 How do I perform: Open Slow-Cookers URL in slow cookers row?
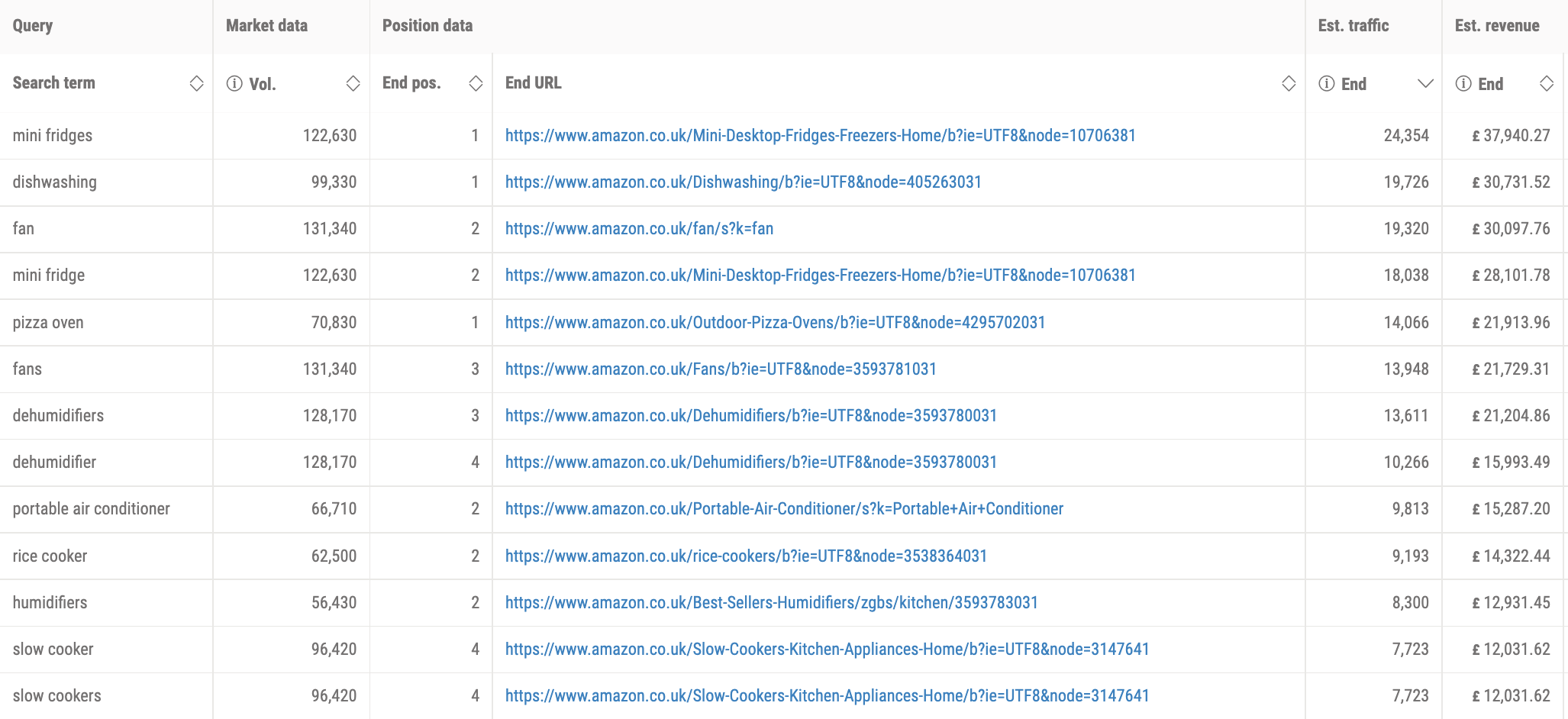pos(828,696)
